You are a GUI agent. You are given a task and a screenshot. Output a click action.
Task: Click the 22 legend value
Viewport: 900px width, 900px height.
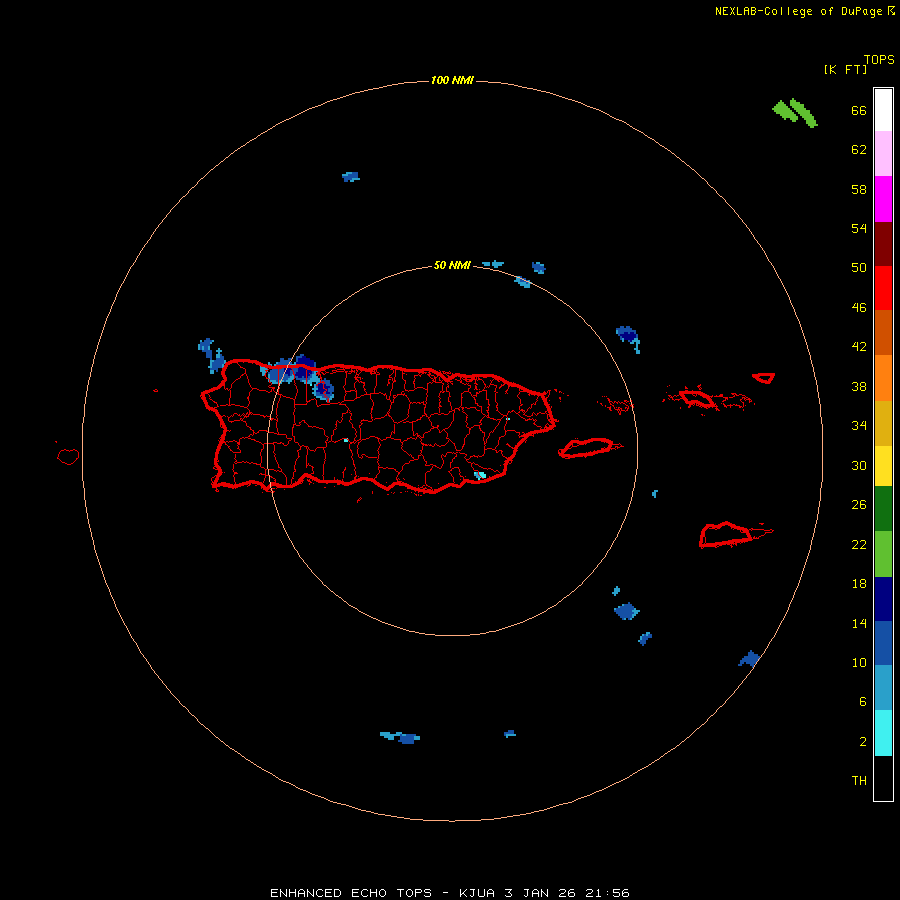859,544
